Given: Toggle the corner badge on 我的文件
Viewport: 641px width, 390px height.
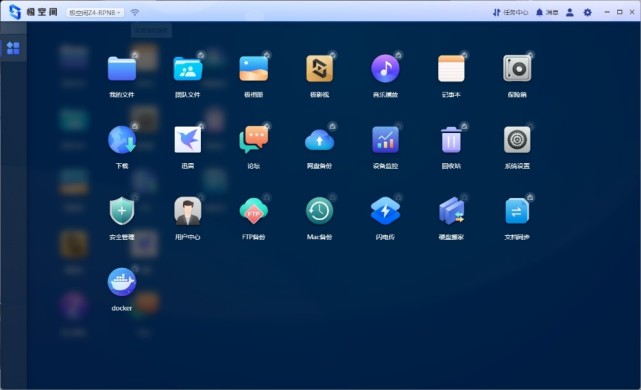Looking at the screenshot, I should point(135,55).
